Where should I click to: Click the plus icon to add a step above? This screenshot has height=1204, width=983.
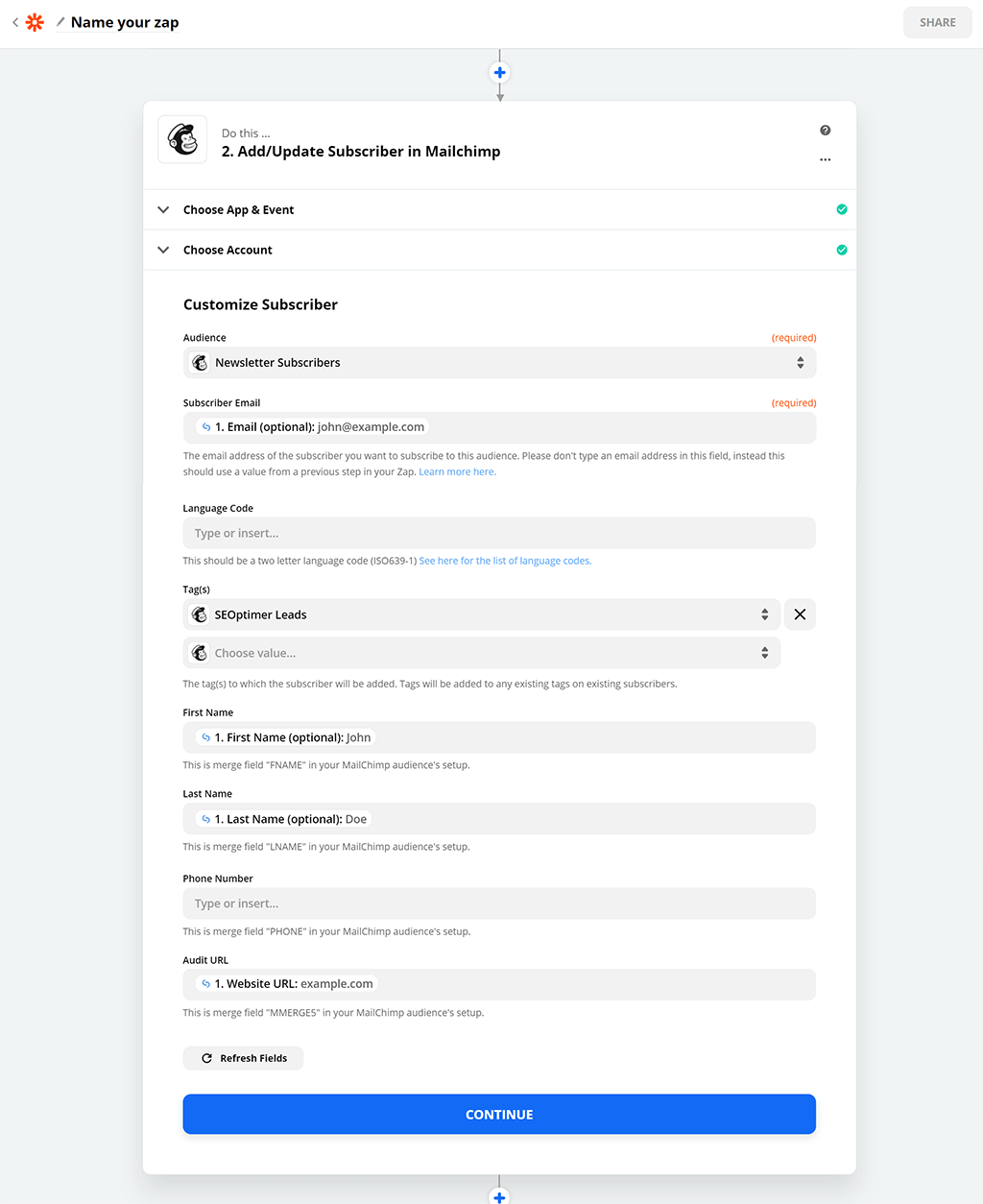[x=499, y=72]
